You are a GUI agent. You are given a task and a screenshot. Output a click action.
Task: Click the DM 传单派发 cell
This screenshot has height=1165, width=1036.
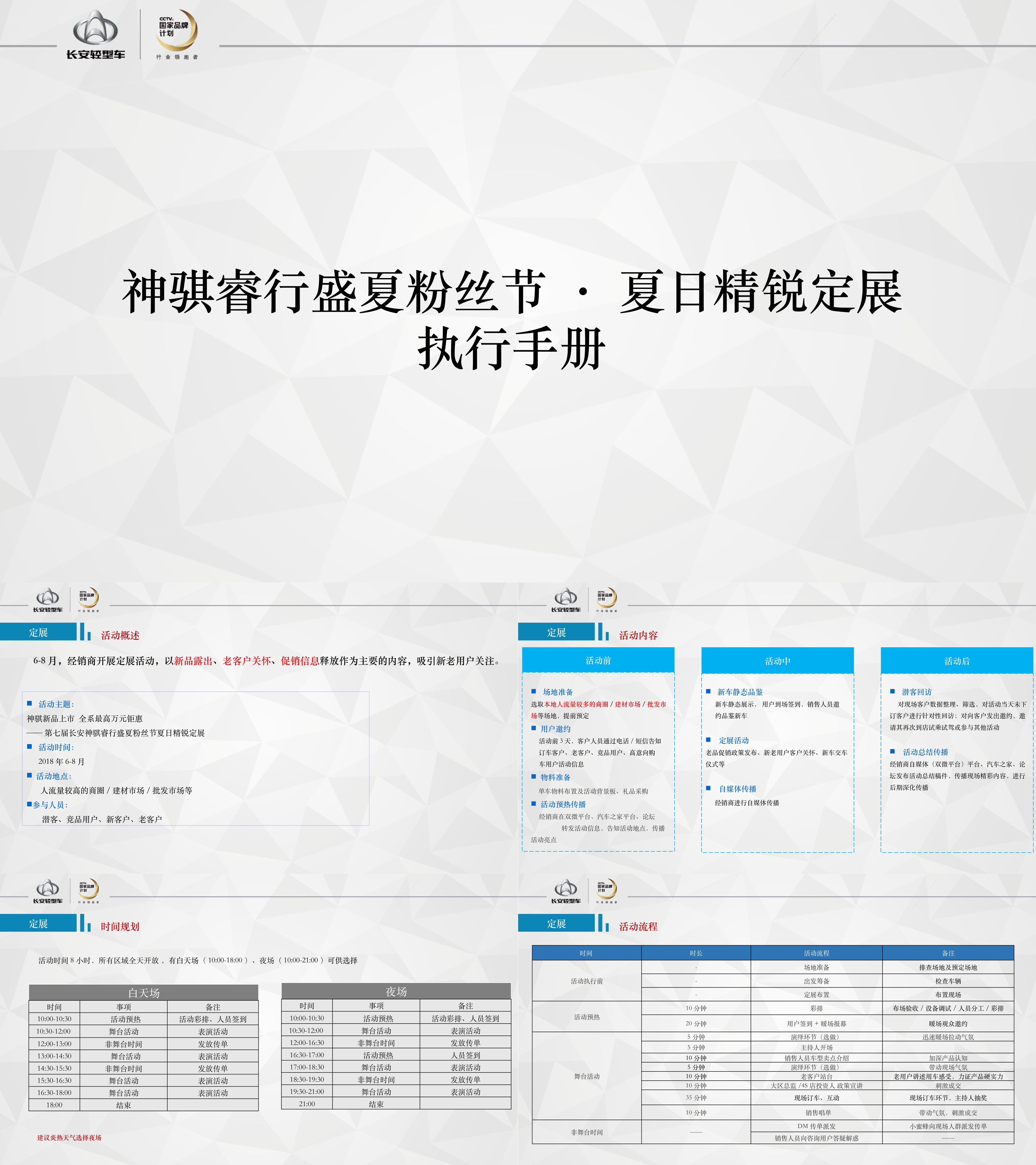coord(816,1126)
